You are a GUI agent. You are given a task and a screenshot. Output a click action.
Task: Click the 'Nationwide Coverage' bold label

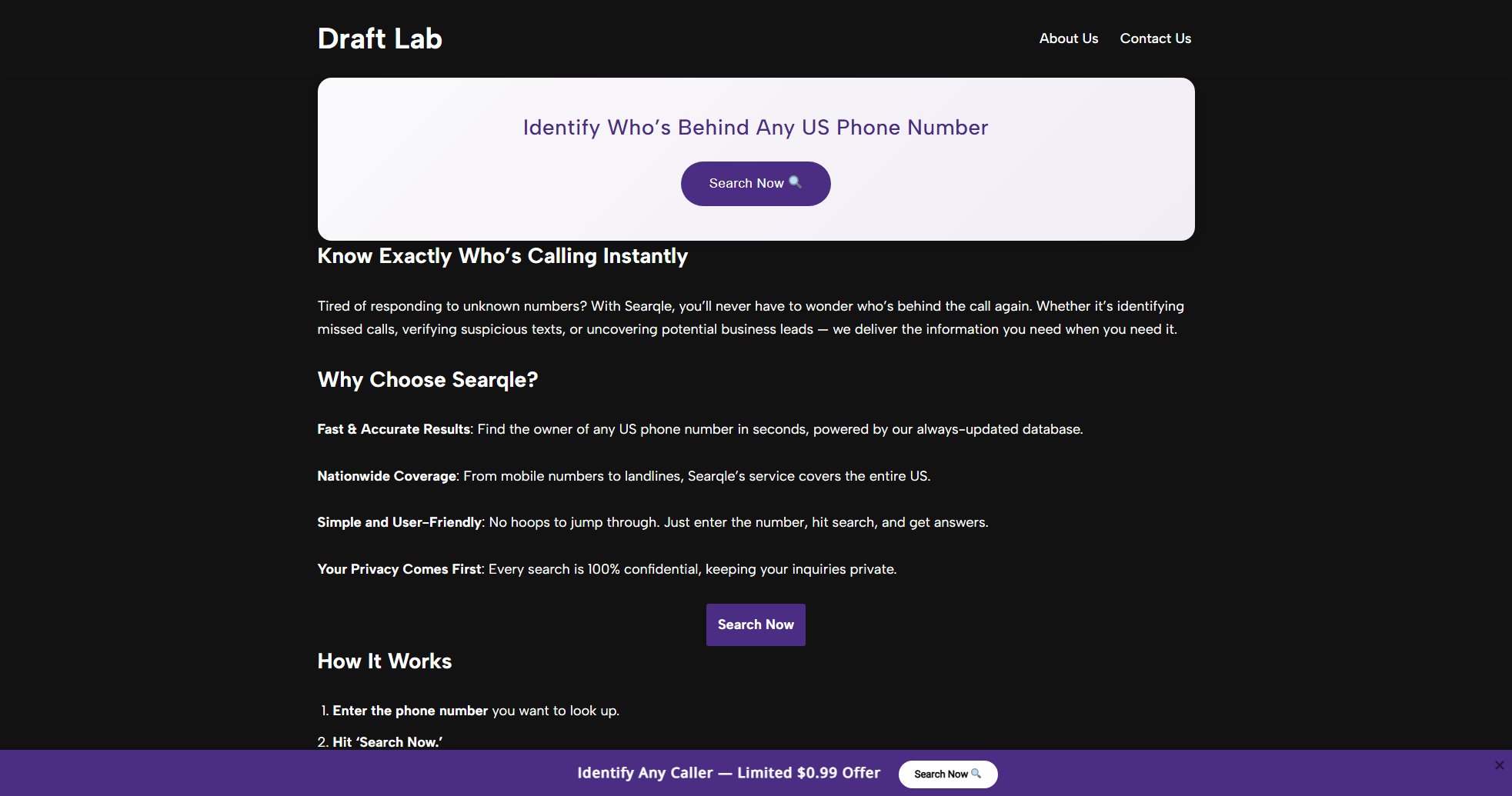386,476
